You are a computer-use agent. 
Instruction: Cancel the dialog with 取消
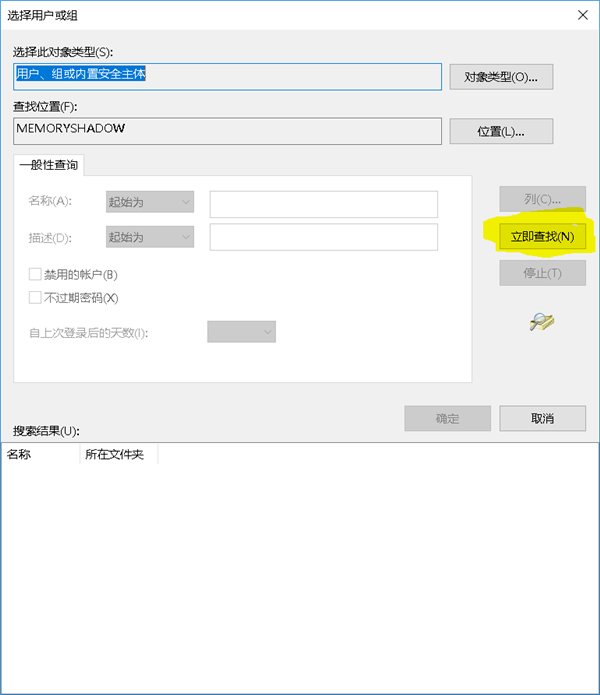pyautogui.click(x=542, y=418)
